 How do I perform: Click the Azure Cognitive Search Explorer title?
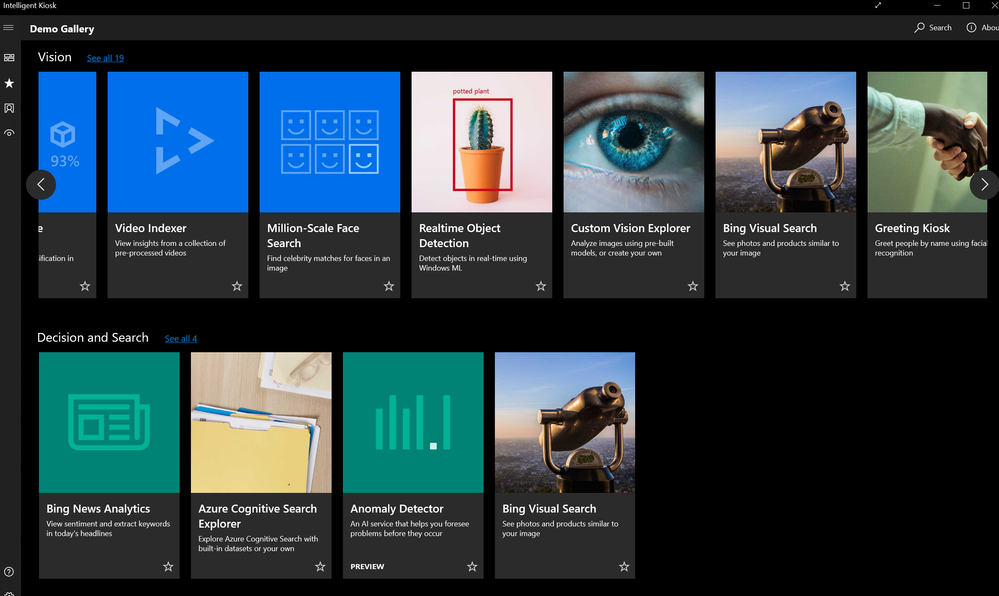pyautogui.click(x=257, y=516)
